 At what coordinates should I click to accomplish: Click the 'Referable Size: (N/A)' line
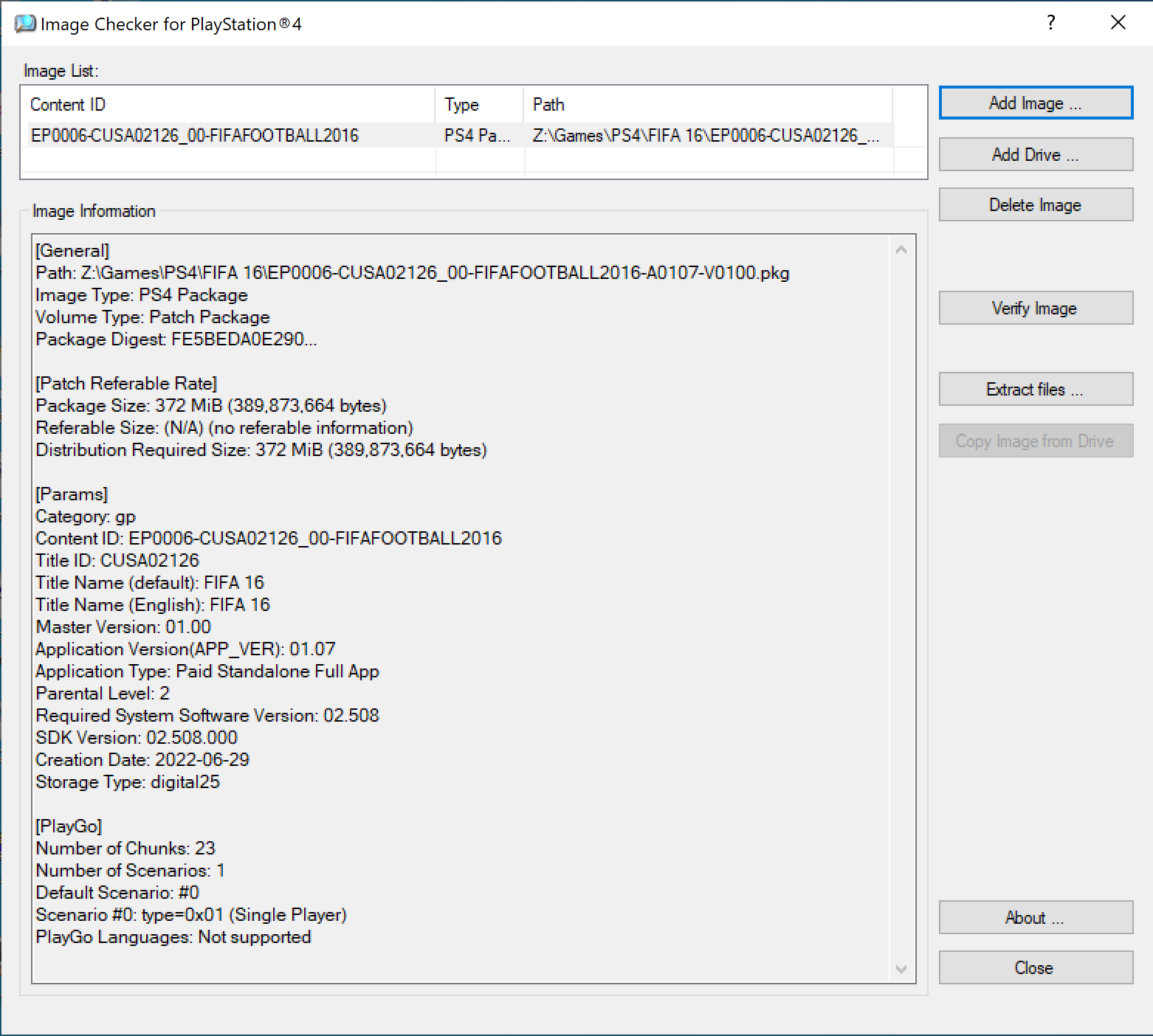[224, 428]
